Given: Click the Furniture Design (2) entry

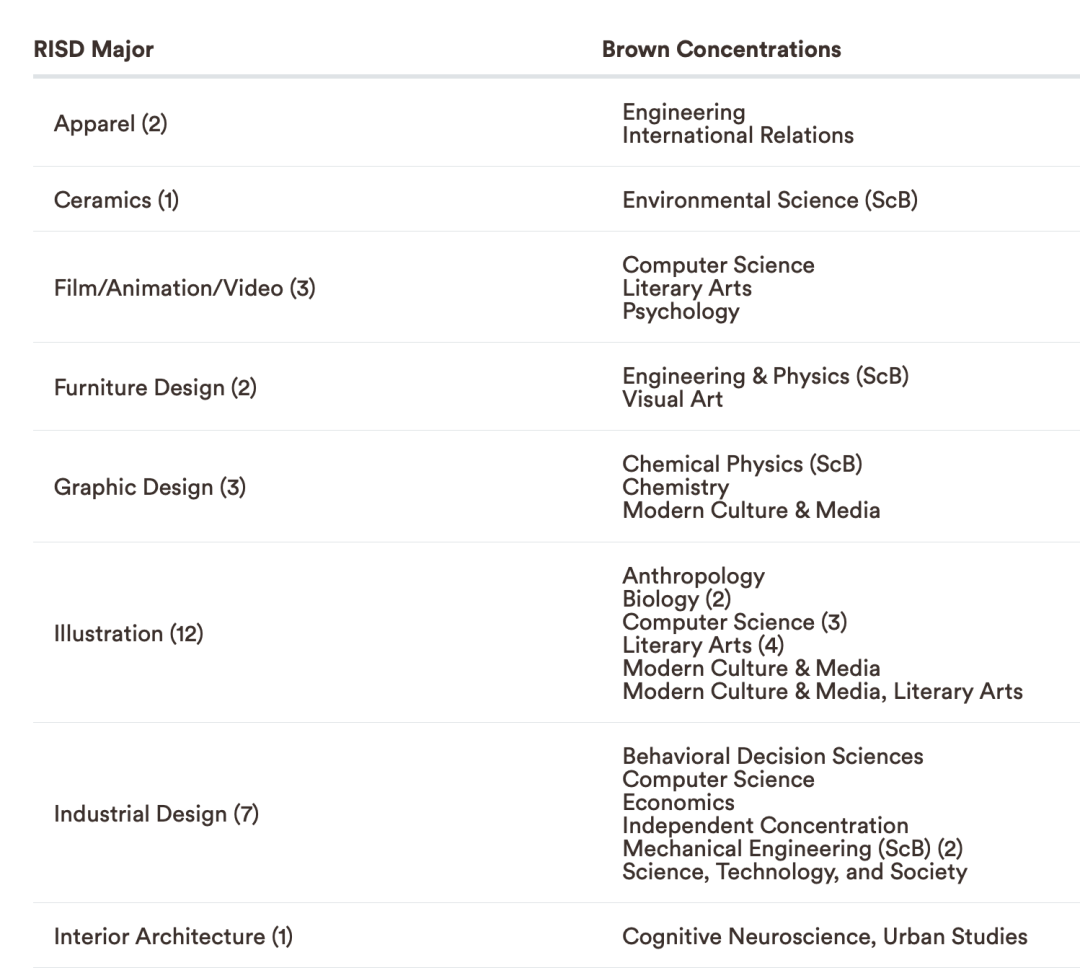Looking at the screenshot, I should pos(155,387).
